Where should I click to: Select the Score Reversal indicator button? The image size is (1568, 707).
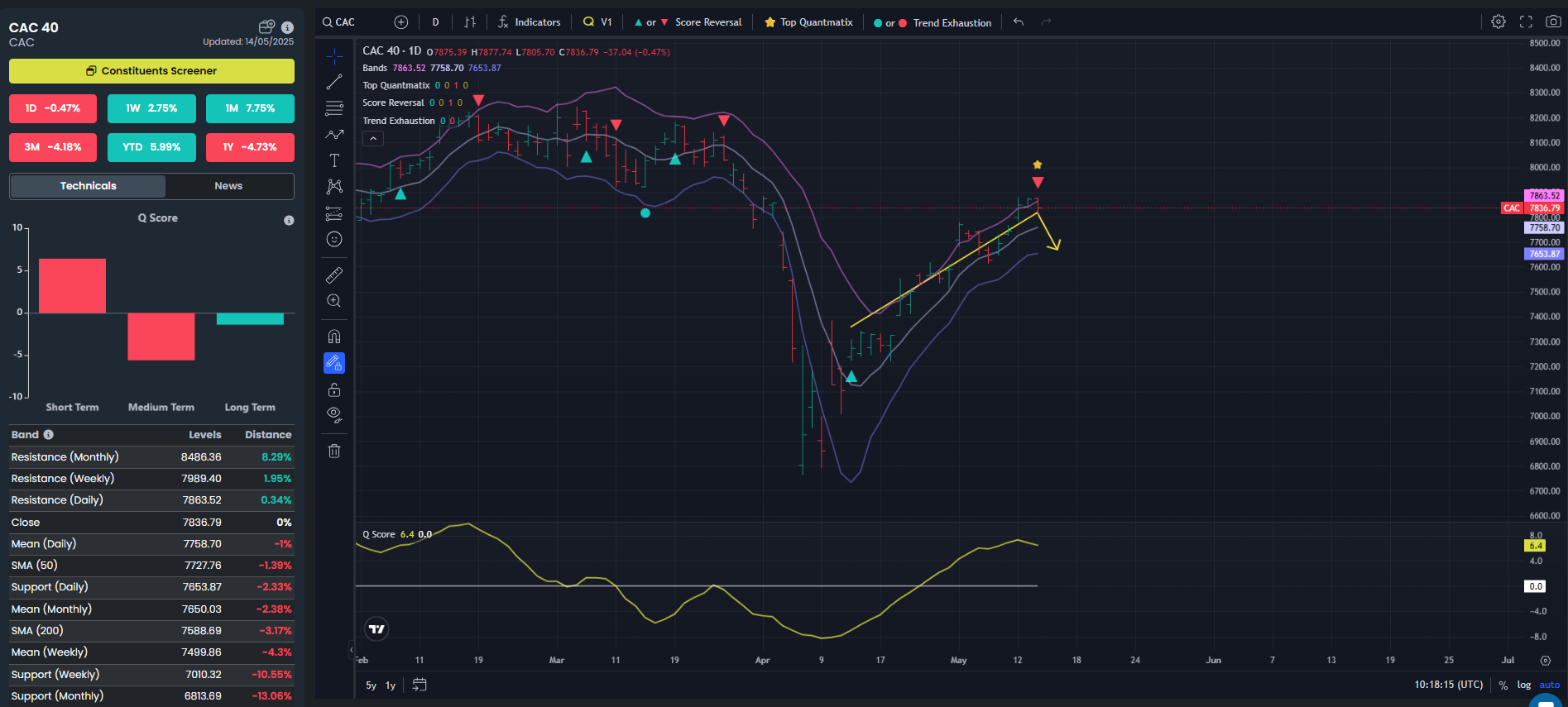point(688,22)
